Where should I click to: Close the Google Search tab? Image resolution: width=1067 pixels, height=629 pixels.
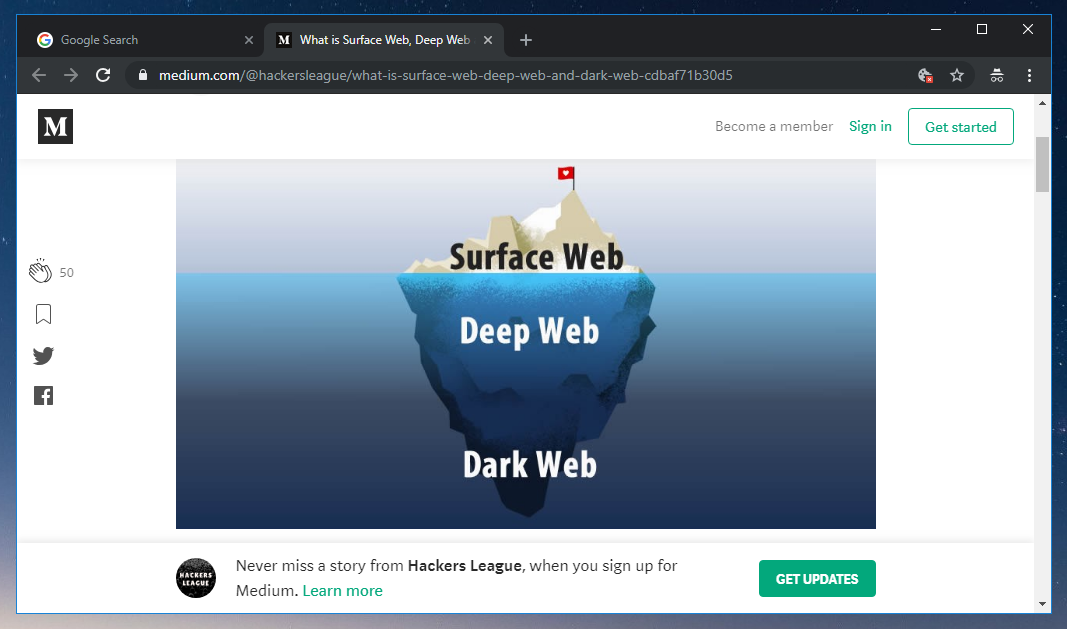tap(249, 40)
